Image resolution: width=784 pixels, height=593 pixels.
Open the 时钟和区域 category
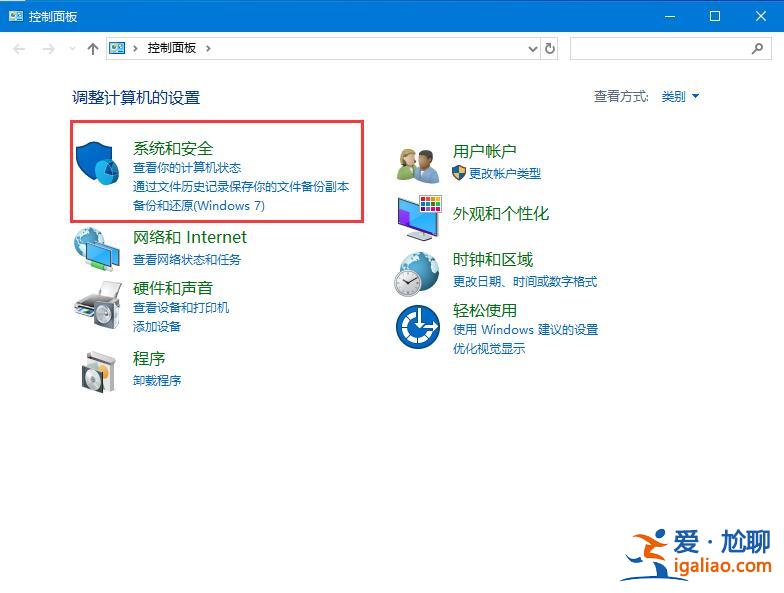tap(493, 260)
